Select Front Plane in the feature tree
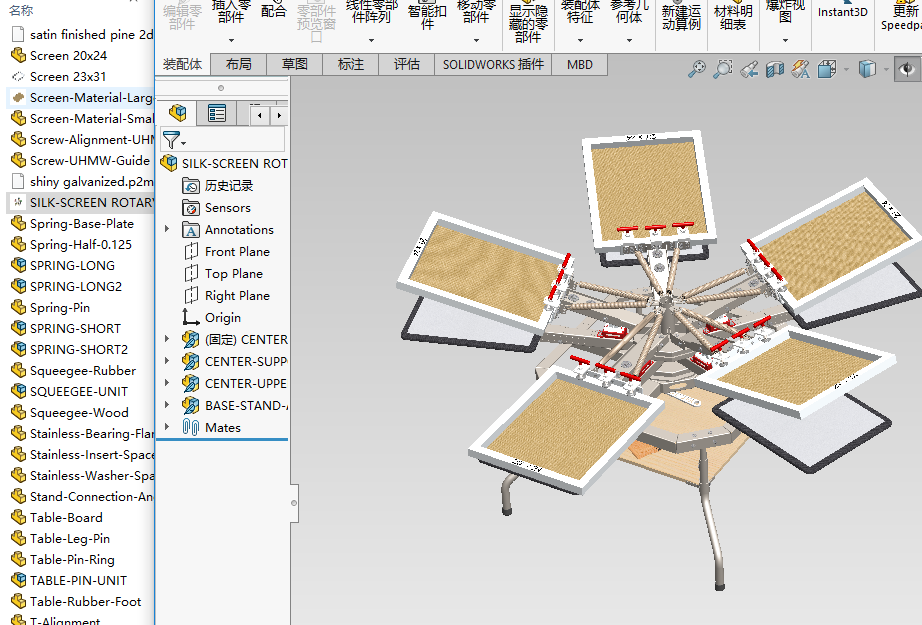 tap(237, 252)
